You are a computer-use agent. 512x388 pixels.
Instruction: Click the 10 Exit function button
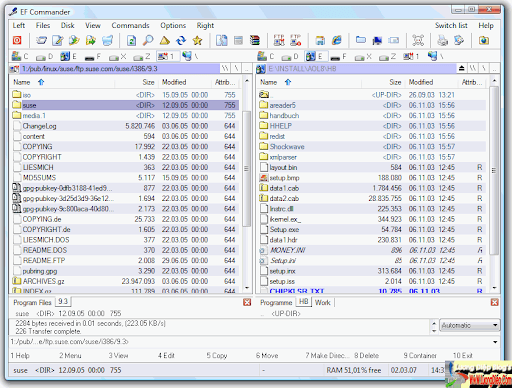463,356
